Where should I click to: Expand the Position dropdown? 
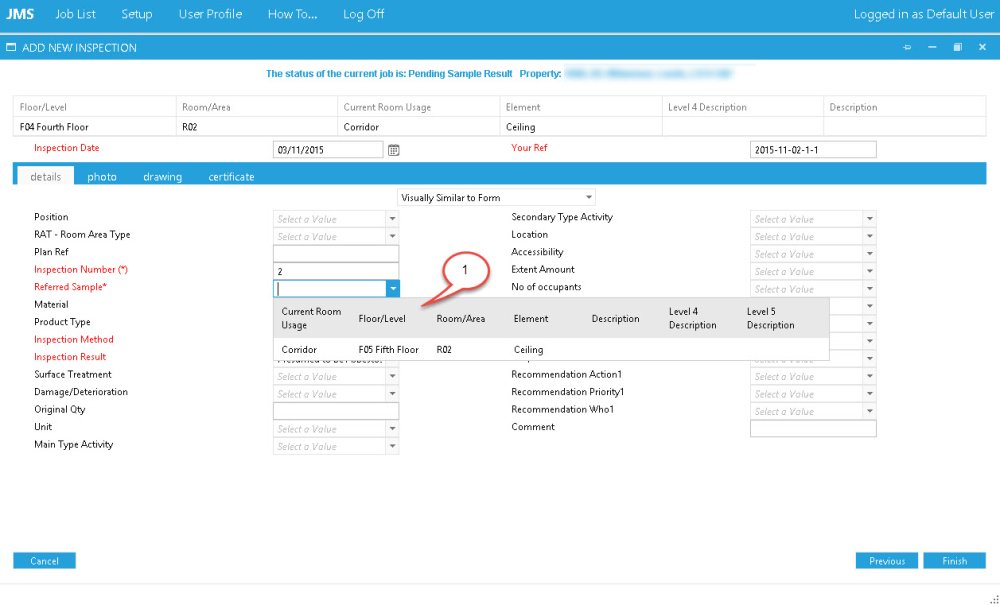tap(392, 219)
